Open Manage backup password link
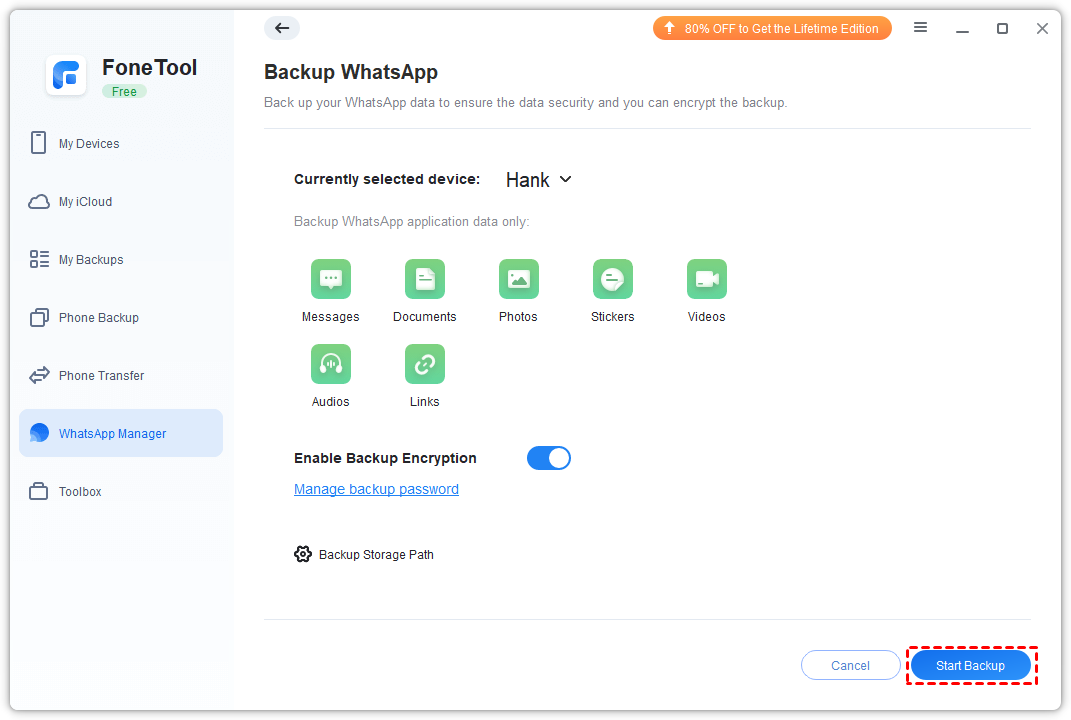Screen dimensions: 1071x720 (x=376, y=489)
